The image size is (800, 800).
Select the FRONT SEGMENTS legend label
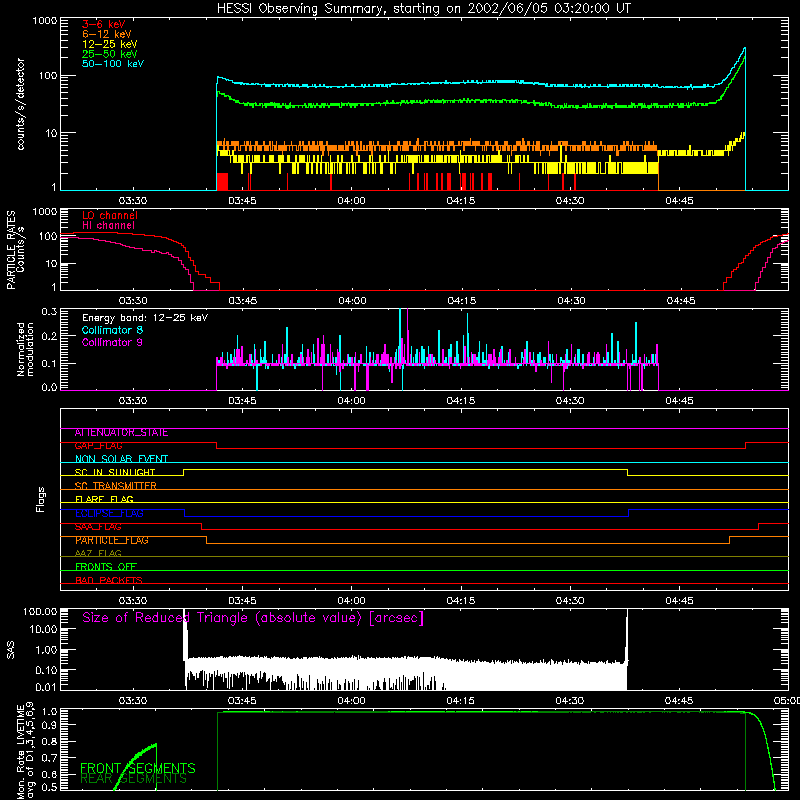[138, 768]
